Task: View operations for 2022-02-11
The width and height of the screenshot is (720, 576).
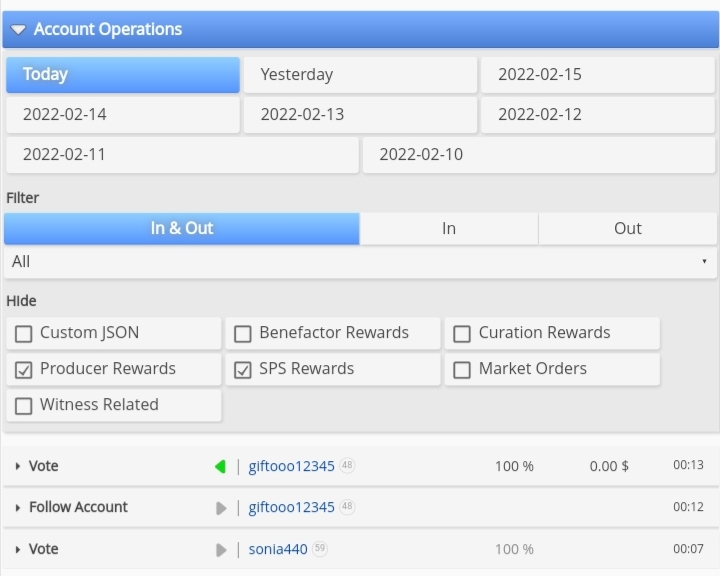Action: 182,155
